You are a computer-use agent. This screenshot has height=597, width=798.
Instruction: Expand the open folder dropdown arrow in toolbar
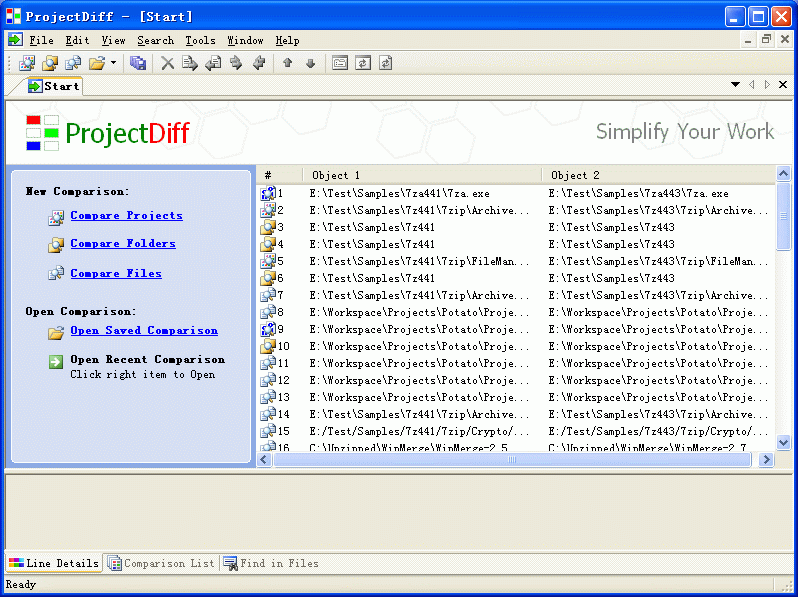pos(113,63)
